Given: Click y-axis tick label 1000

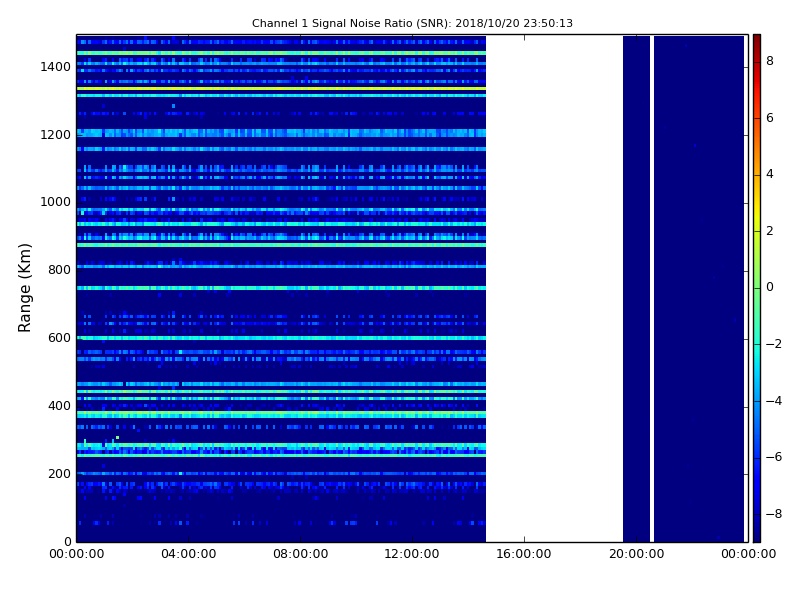Looking at the screenshot, I should tap(56, 202).
